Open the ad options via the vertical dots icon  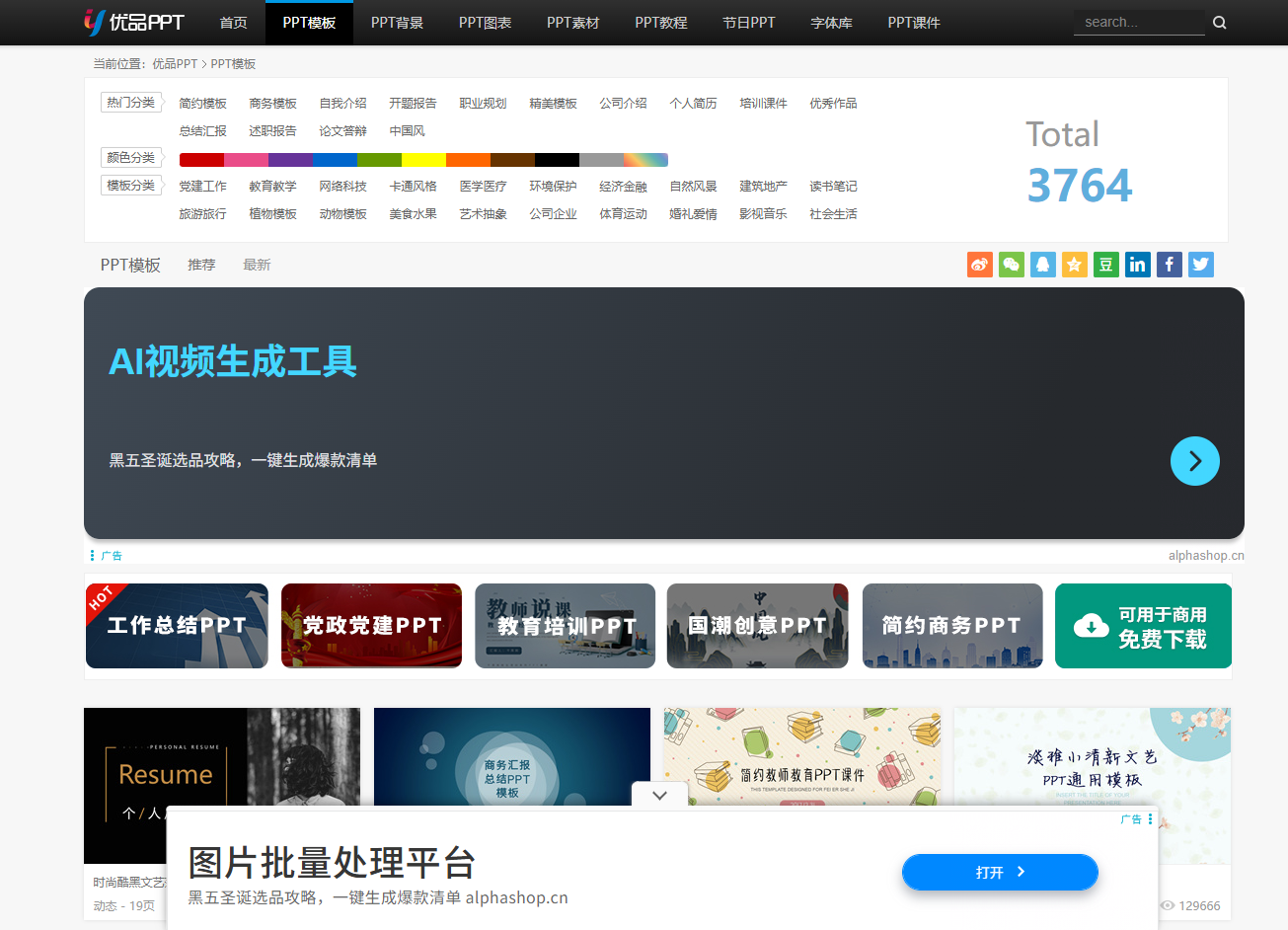pyautogui.click(x=1152, y=818)
